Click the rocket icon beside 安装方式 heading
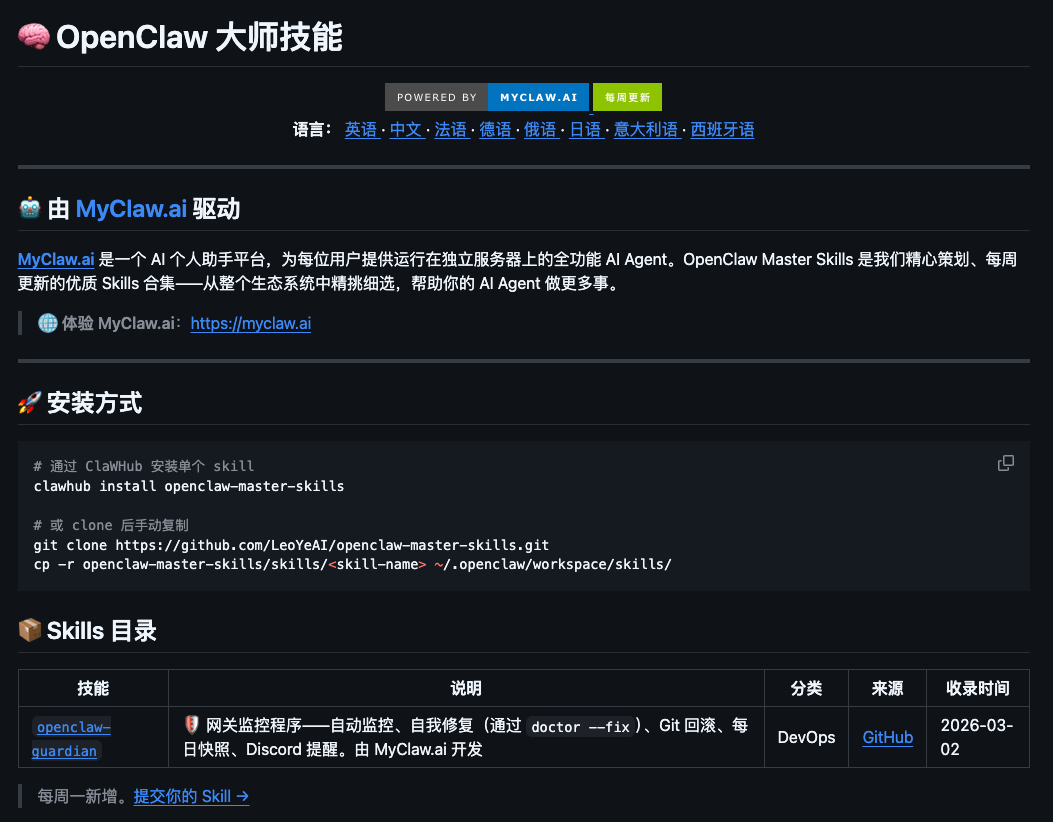The width and height of the screenshot is (1053, 822). pos(31,403)
